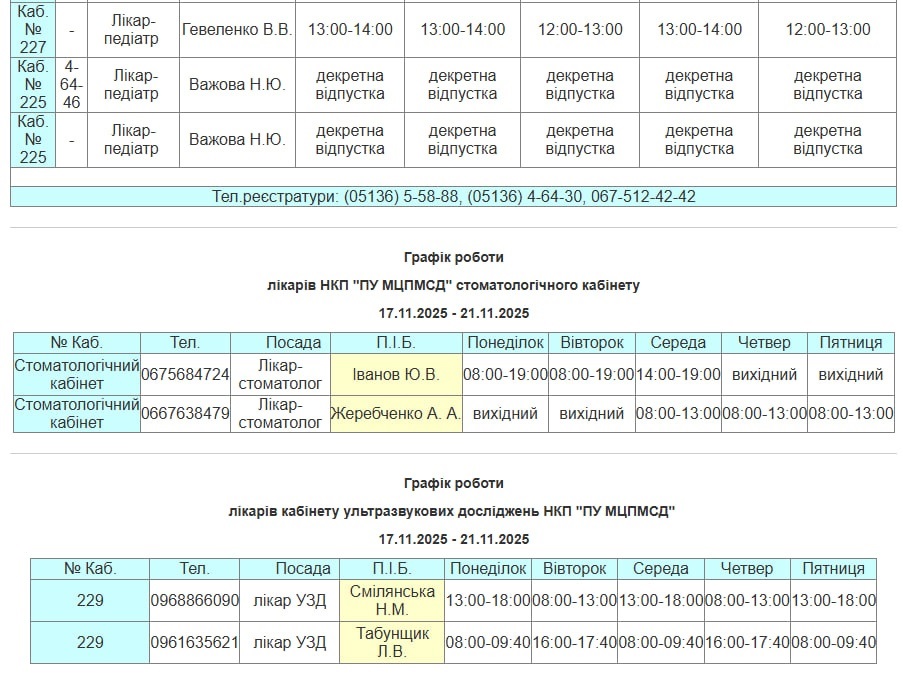Click Іванов's Wednesday 14:00-19:00 time slot
The image size is (903, 677).
pyautogui.click(x=678, y=375)
